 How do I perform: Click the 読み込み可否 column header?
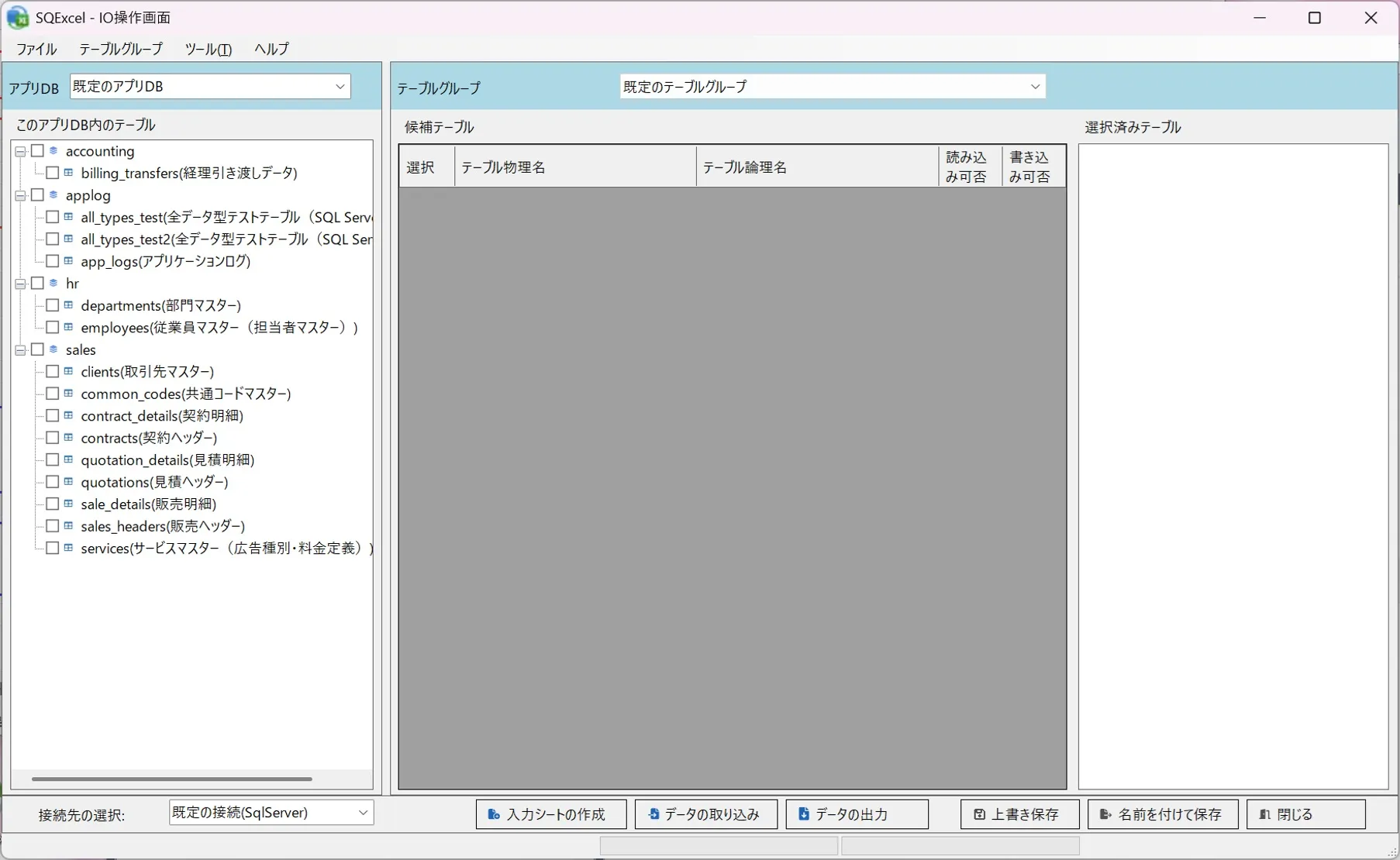click(x=971, y=167)
